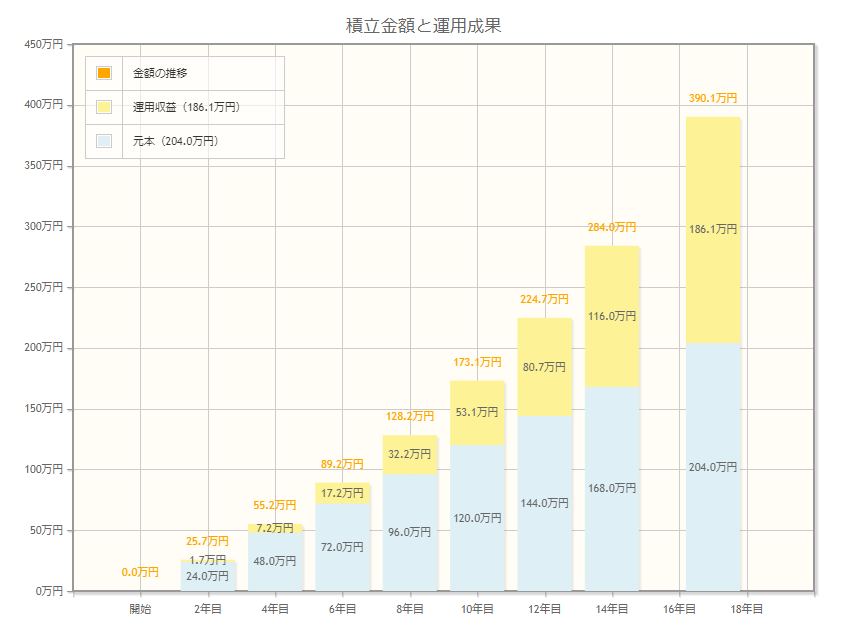Select the 80.7万円 yellow segment value
The image size is (853, 626).
pos(544,367)
